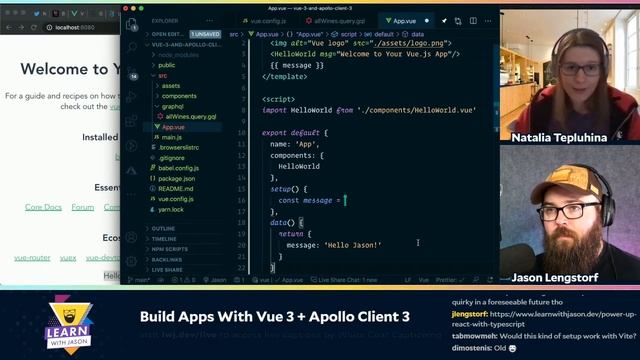This screenshot has width=640, height=360.
Task: Click the browser reload button
Action: point(34,27)
